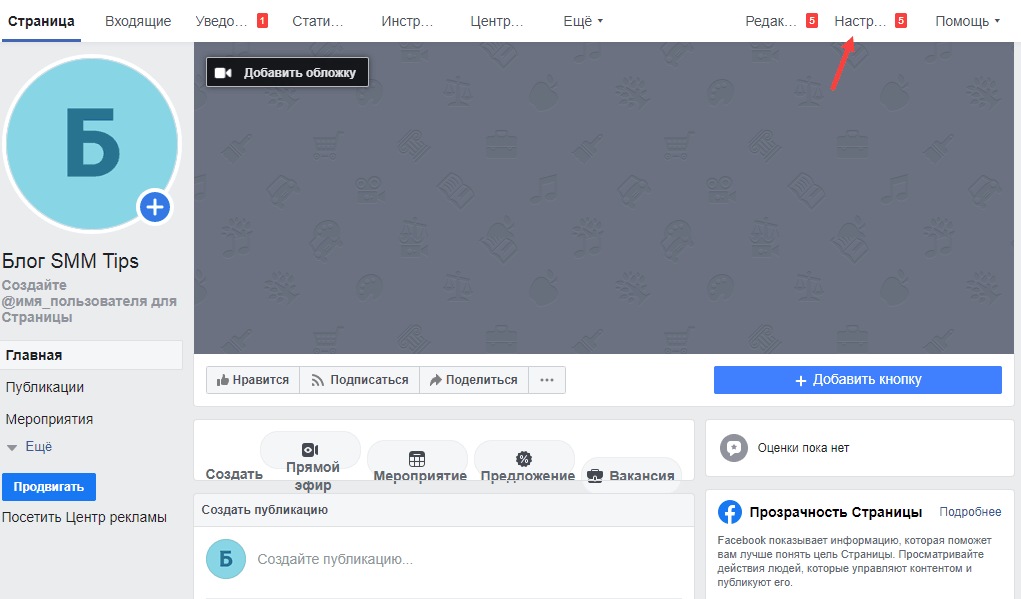Click the Прямой эфир camera icon

click(x=310, y=450)
